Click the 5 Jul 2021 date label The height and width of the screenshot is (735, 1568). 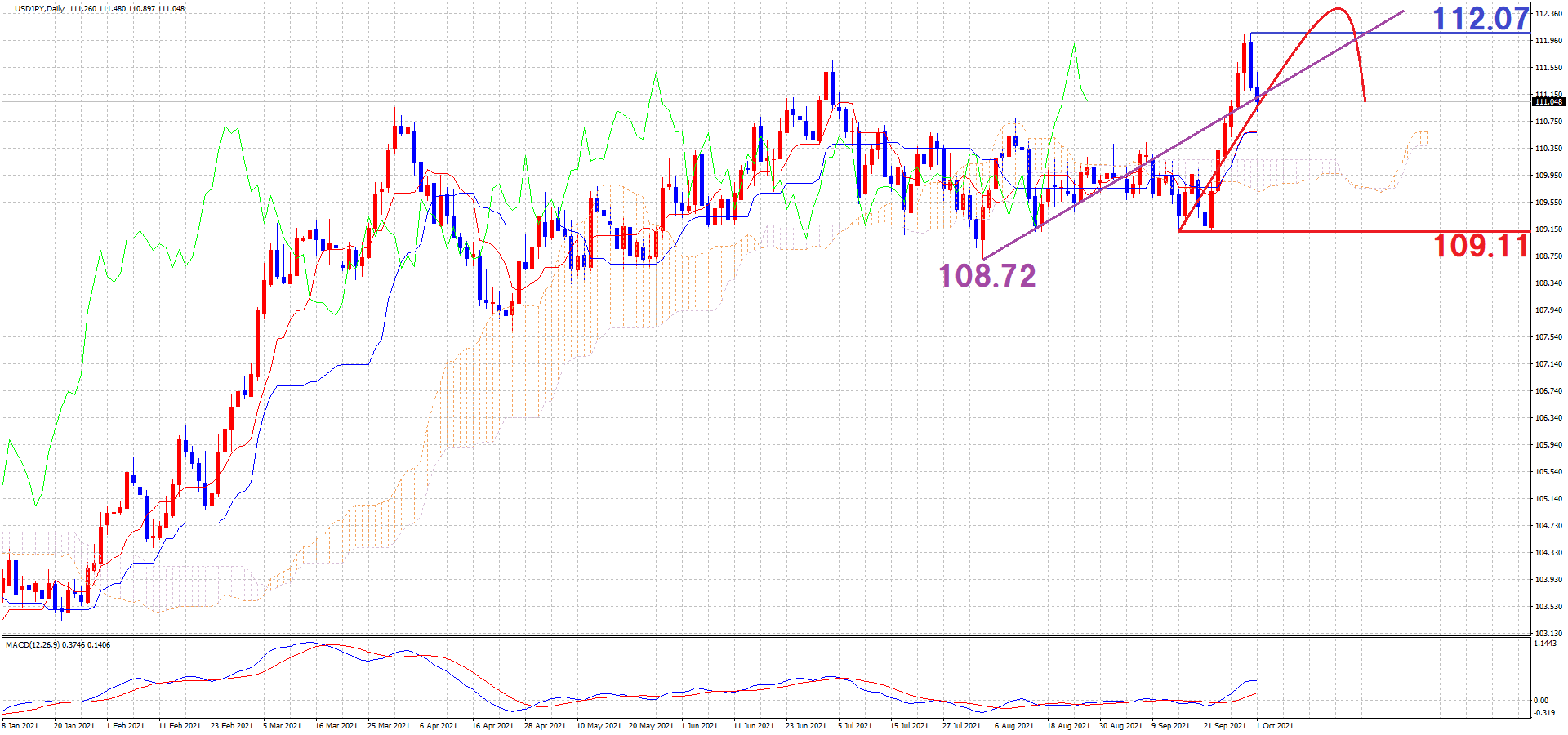(854, 725)
